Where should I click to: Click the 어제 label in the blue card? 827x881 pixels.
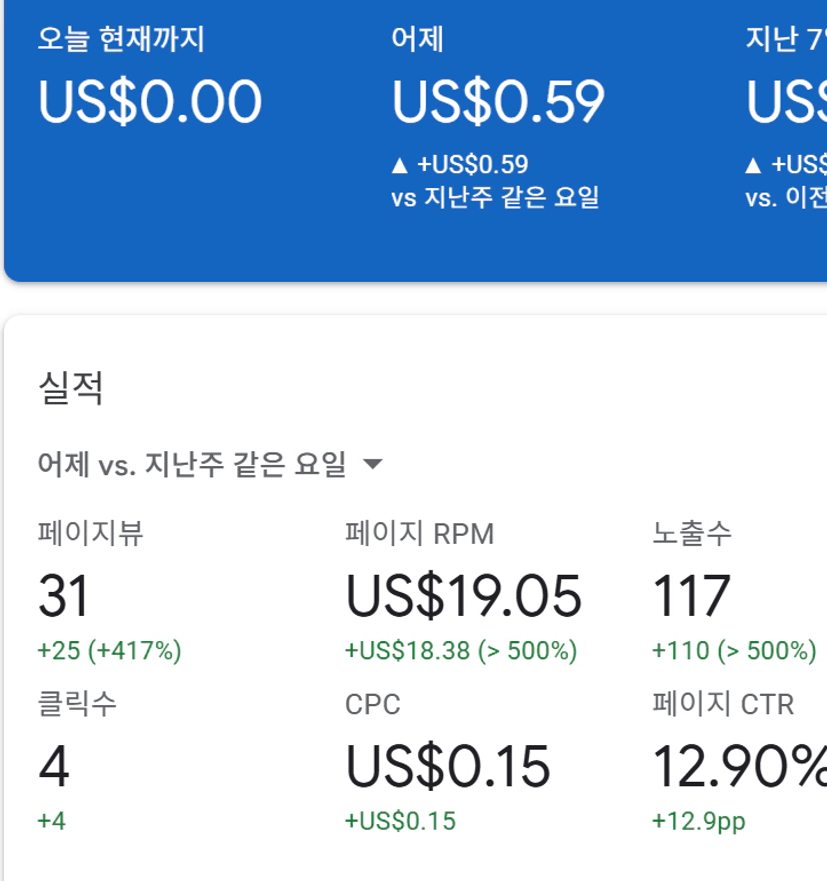click(417, 40)
